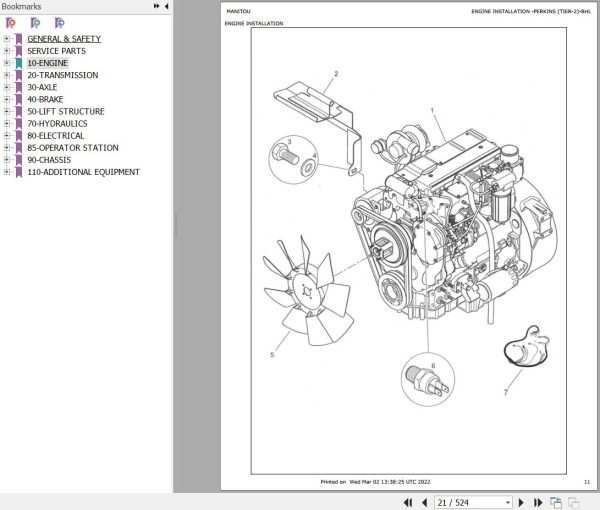
Task: Go to the next page
Action: (521, 502)
